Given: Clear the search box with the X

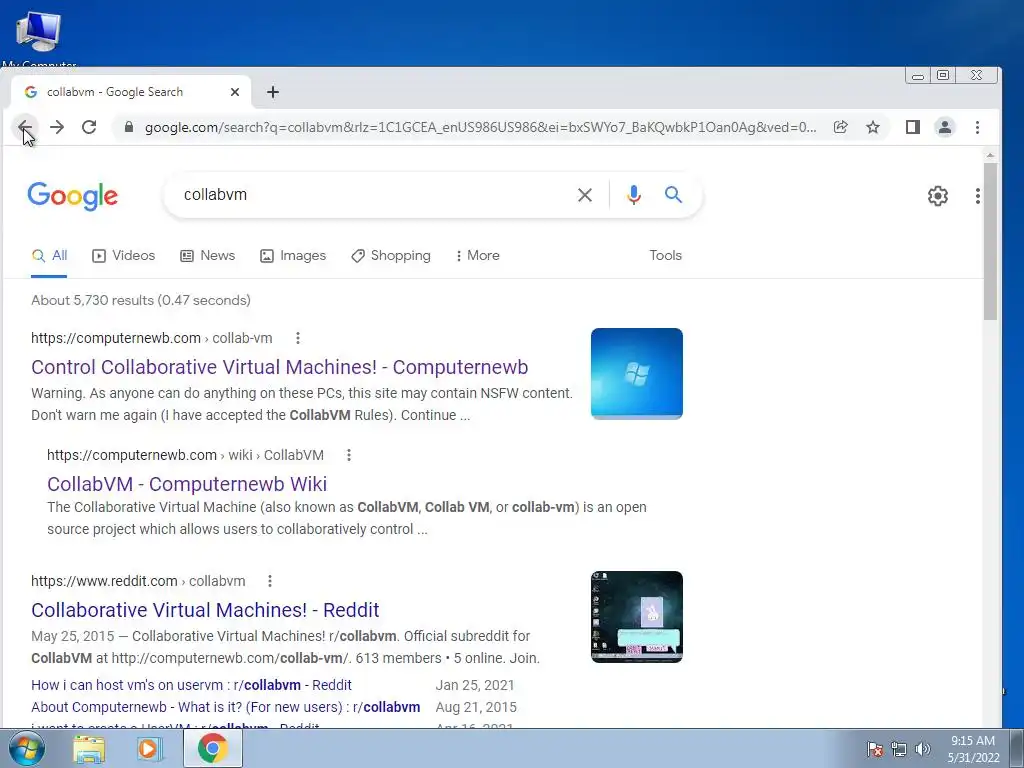Looking at the screenshot, I should [x=584, y=195].
